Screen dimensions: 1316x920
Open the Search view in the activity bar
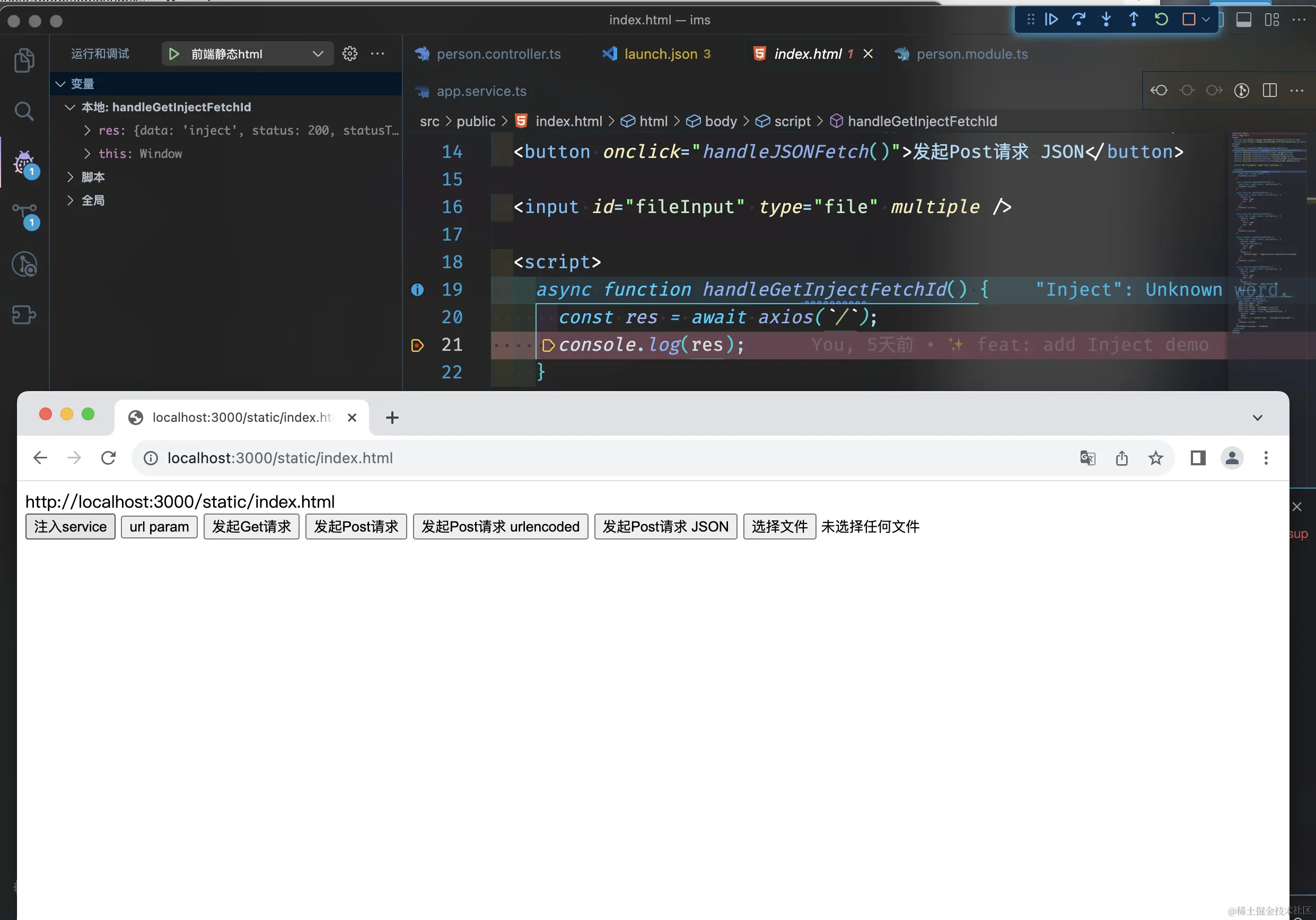click(24, 111)
